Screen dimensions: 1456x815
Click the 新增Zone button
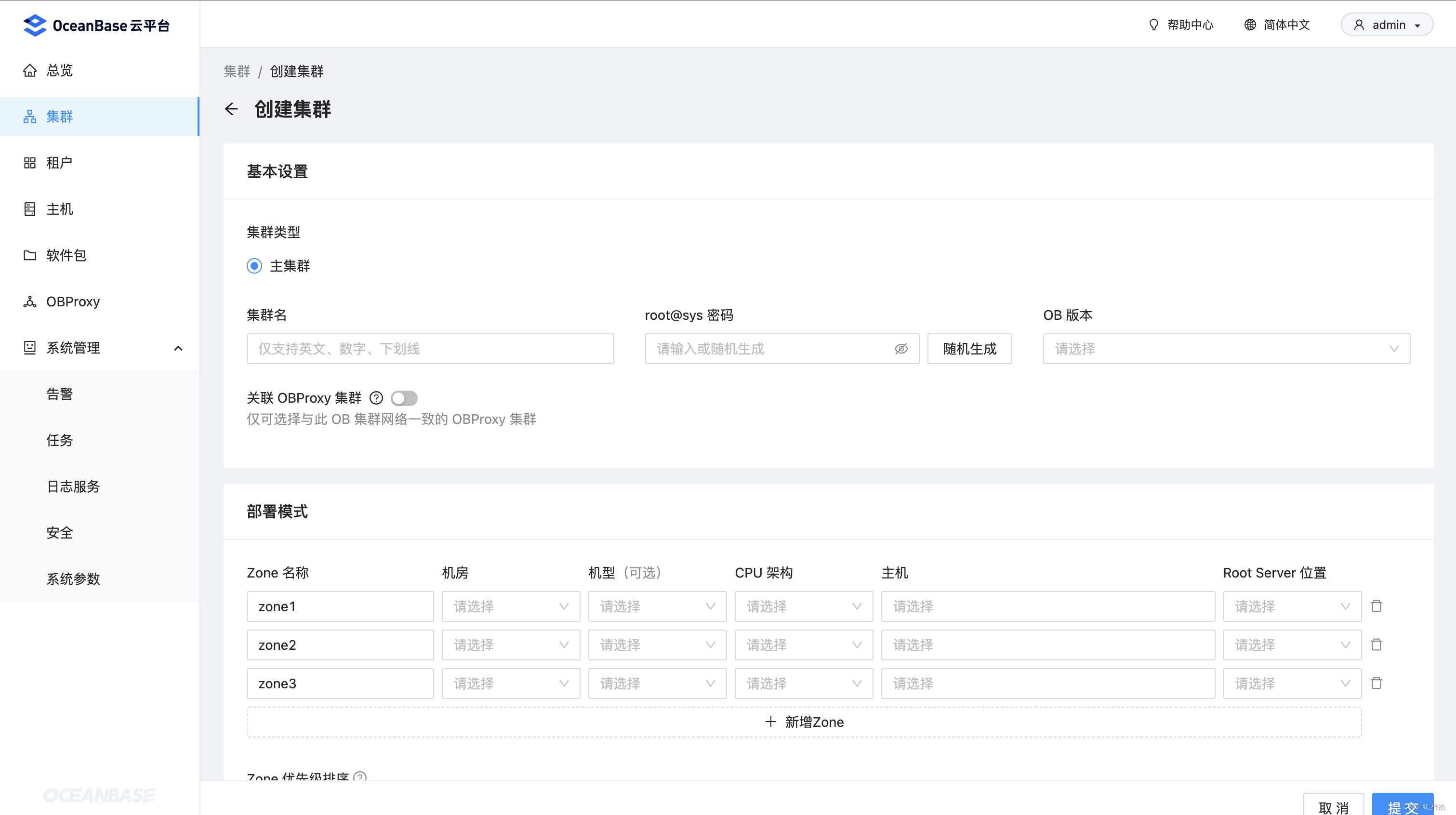804,722
